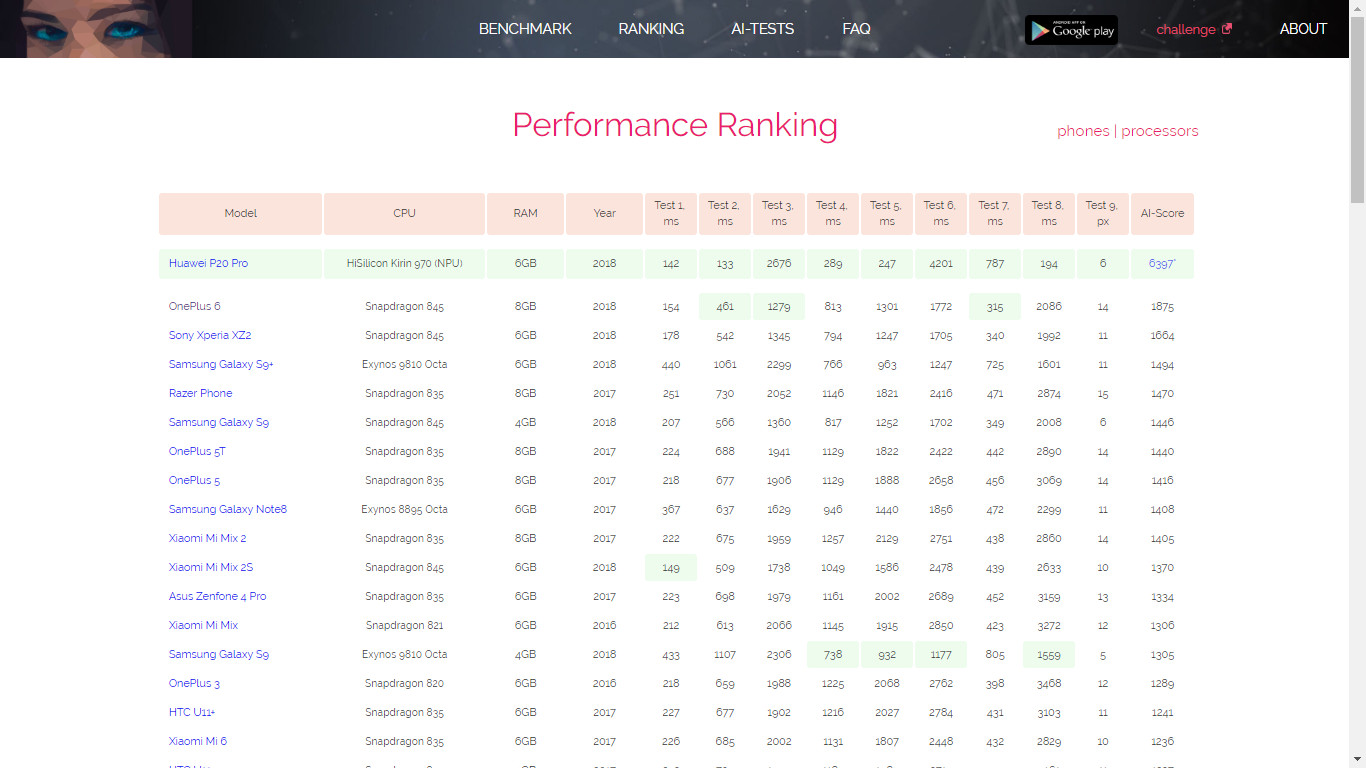This screenshot has width=1366, height=768.
Task: Open the Xiaomi Mi Mix 2S link
Action: pyautogui.click(x=211, y=568)
